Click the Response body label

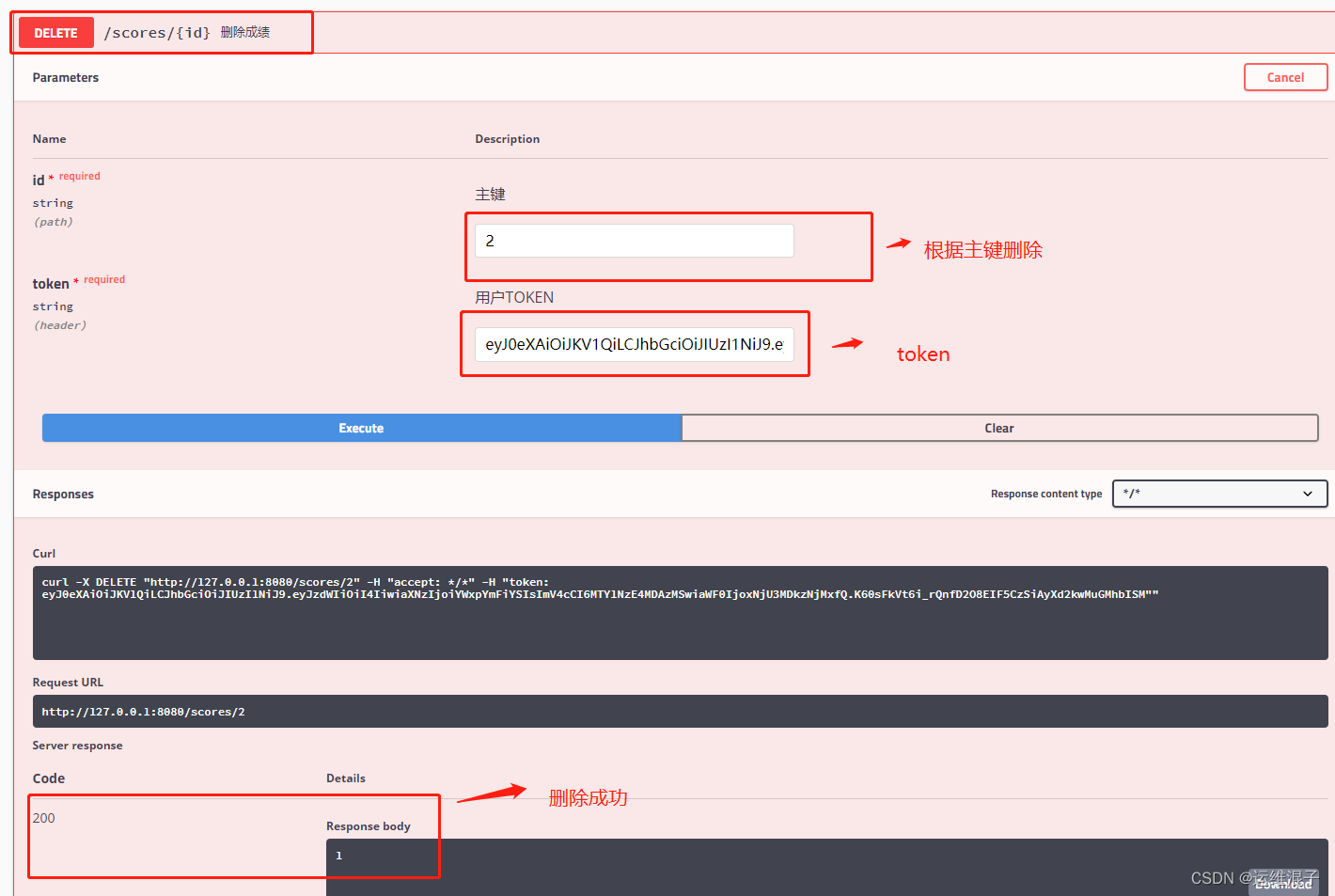pos(369,826)
